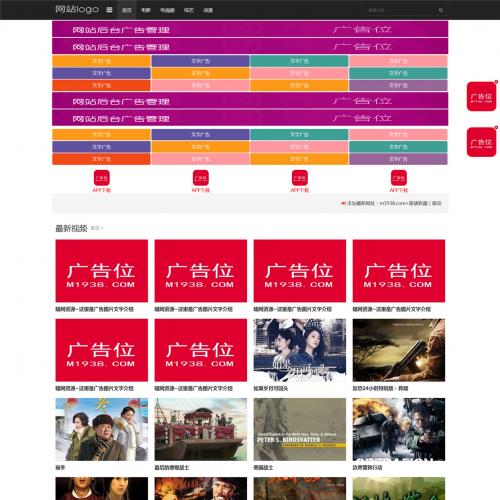500x500 pixels.
Task: Open the 如果岁月可回头 poster thumbnail
Action: coord(300,350)
